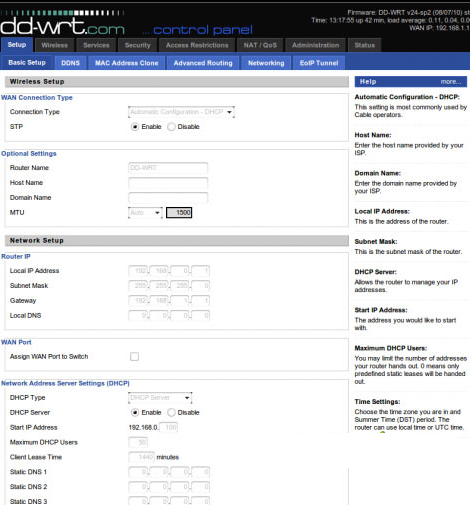Check Assign WAN Port to Switch
This screenshot has width=470, height=513.
pyautogui.click(x=134, y=357)
